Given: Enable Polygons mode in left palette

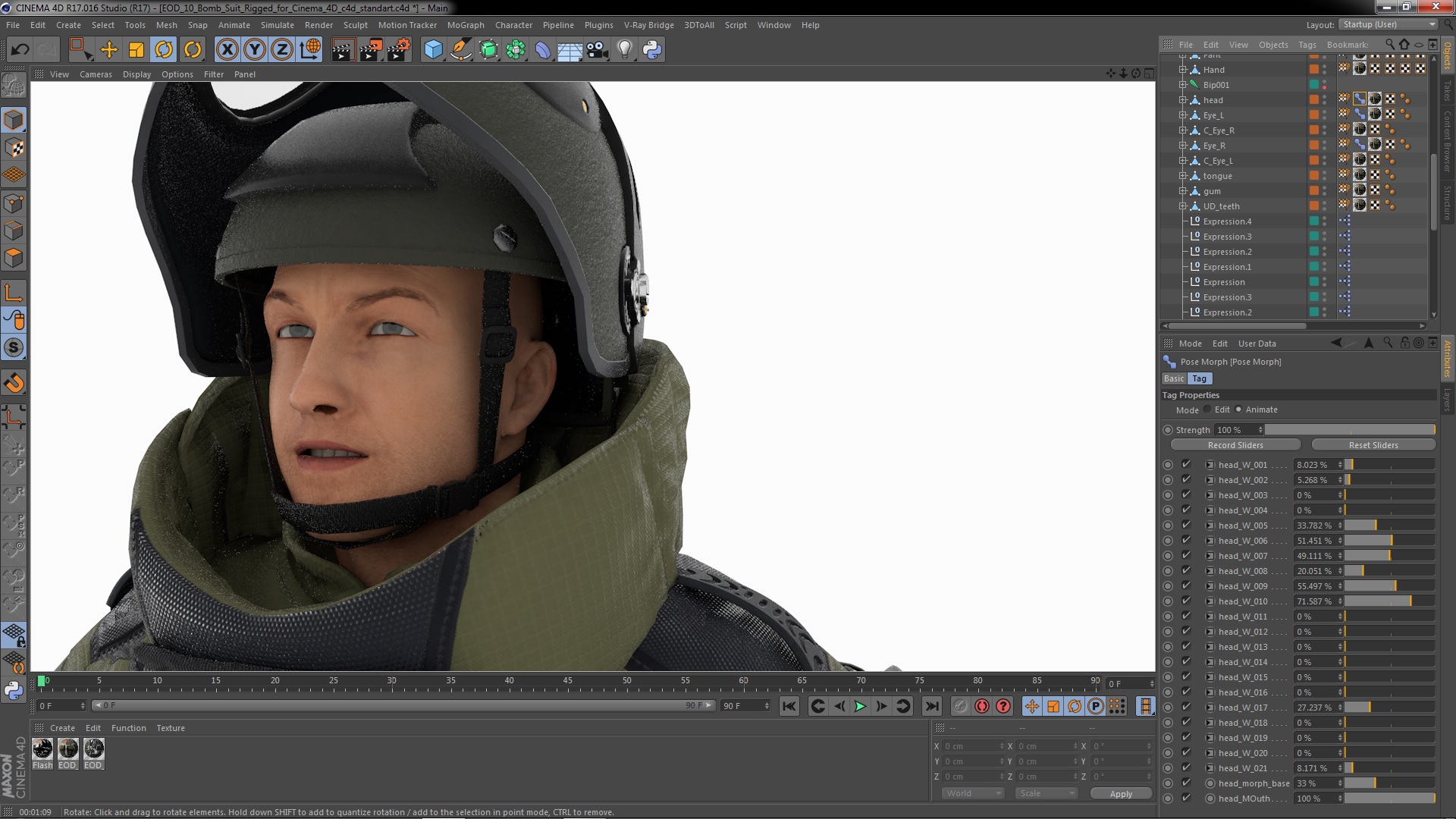Looking at the screenshot, I should click(x=14, y=258).
